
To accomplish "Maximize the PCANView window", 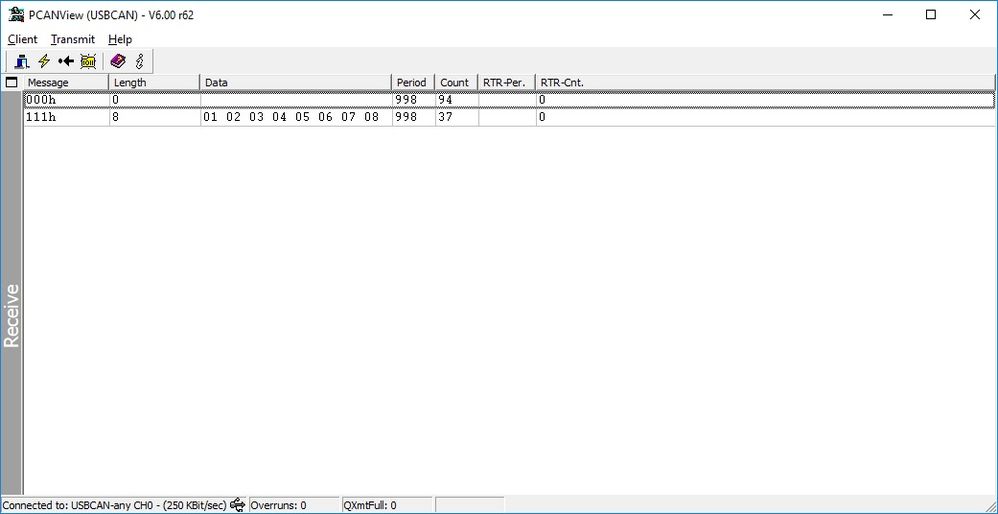I will 931,15.
